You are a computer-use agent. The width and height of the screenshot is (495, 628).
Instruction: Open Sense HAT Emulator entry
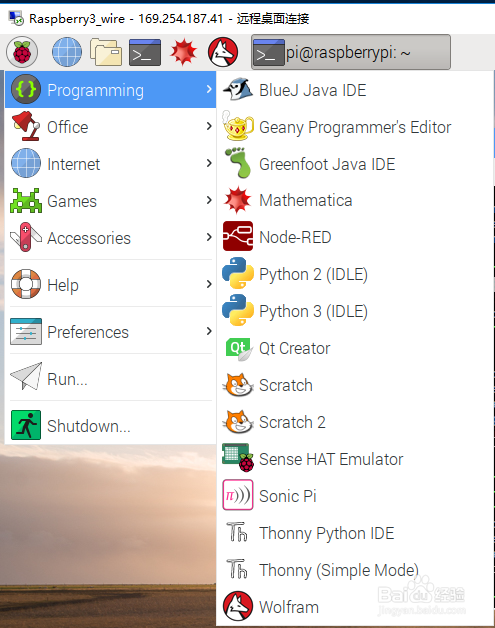355,459
